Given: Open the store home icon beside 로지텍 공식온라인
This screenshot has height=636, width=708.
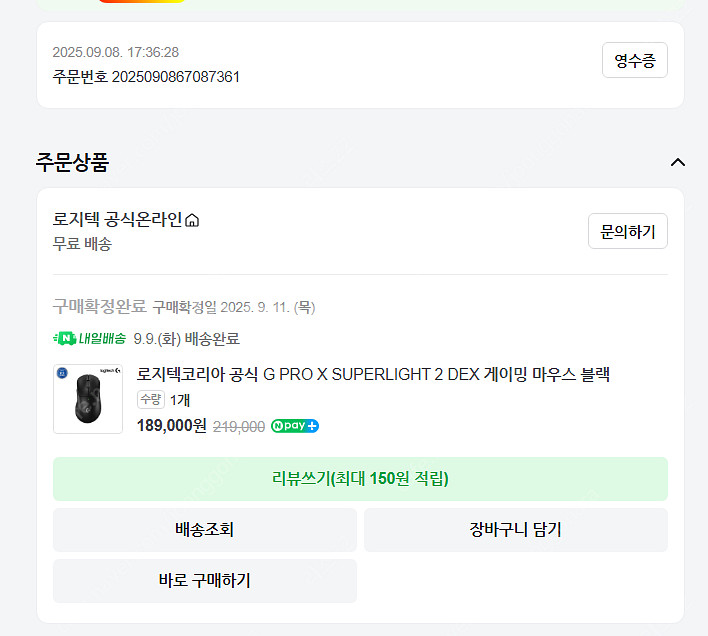Looking at the screenshot, I should click(193, 221).
